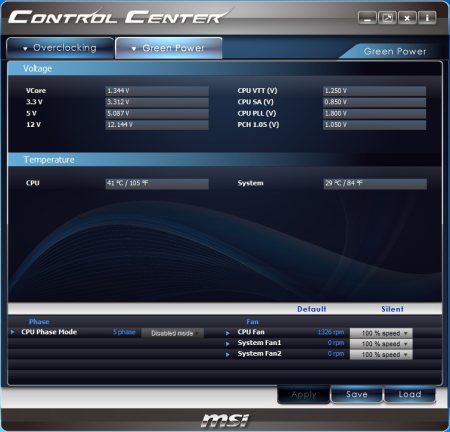Click the System Fan1 '0 rpm' reading
Viewport: 450px width, 432px height.
336,343
